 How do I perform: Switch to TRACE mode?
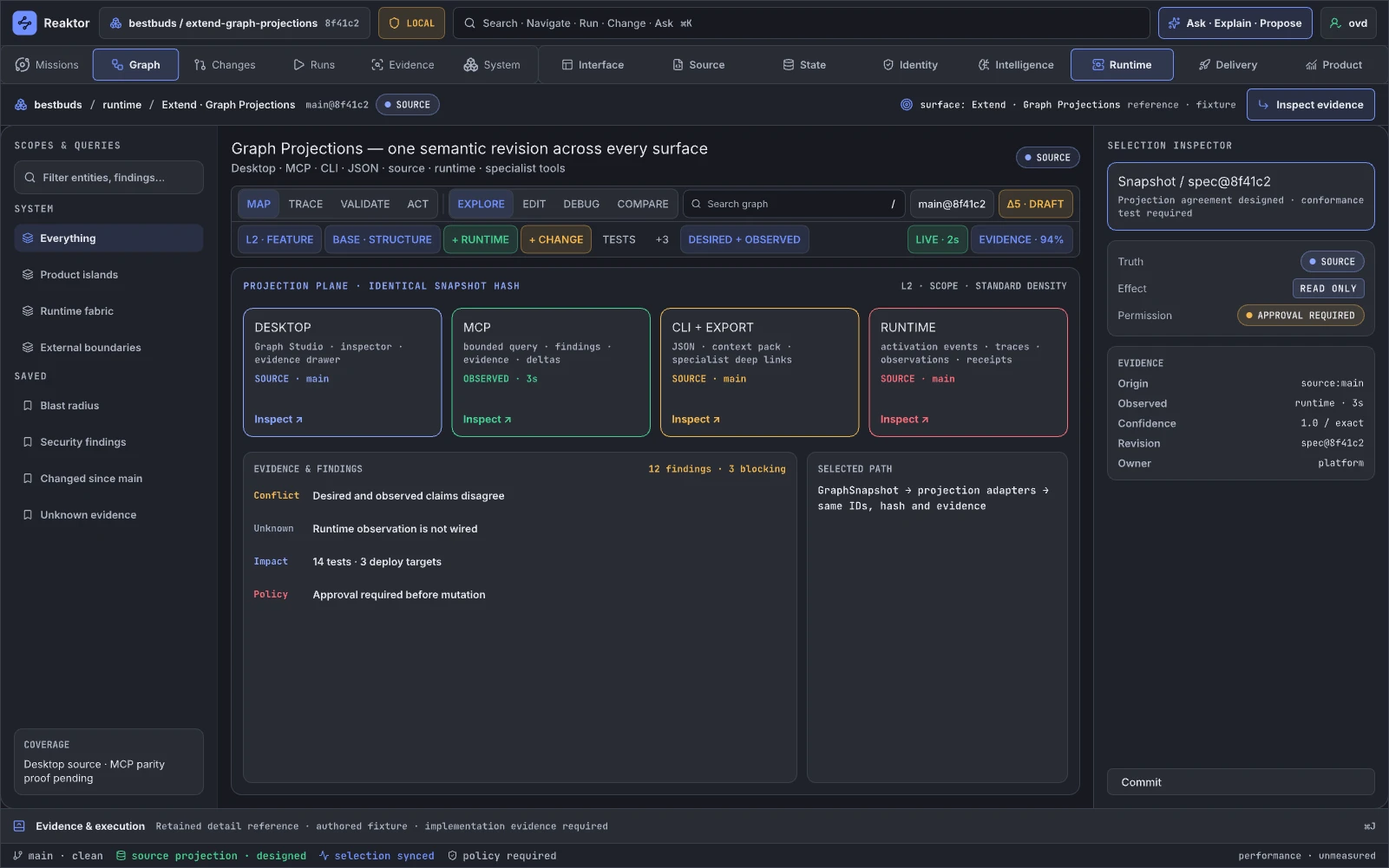pos(305,205)
